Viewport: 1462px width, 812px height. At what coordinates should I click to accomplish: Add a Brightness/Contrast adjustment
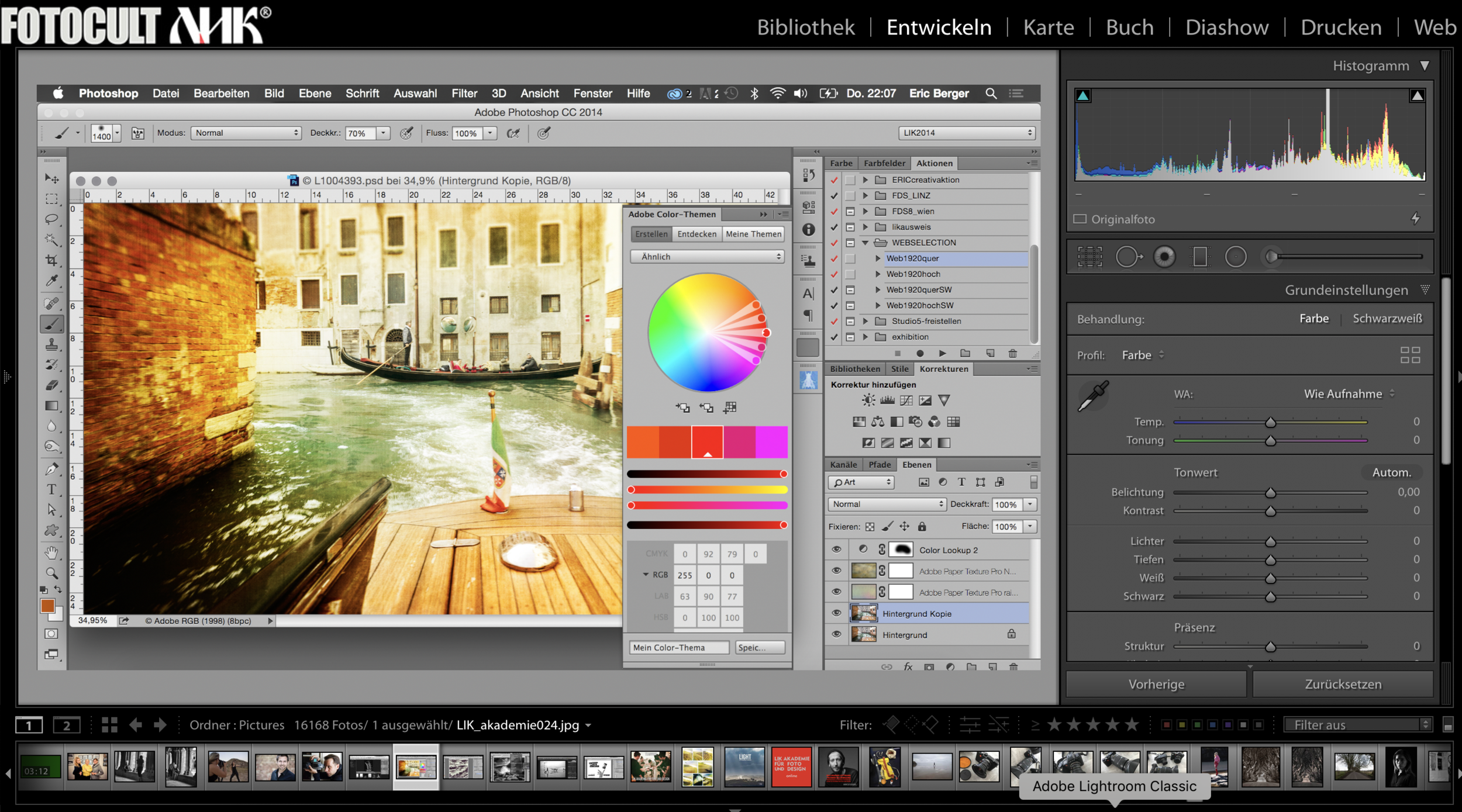[868, 400]
